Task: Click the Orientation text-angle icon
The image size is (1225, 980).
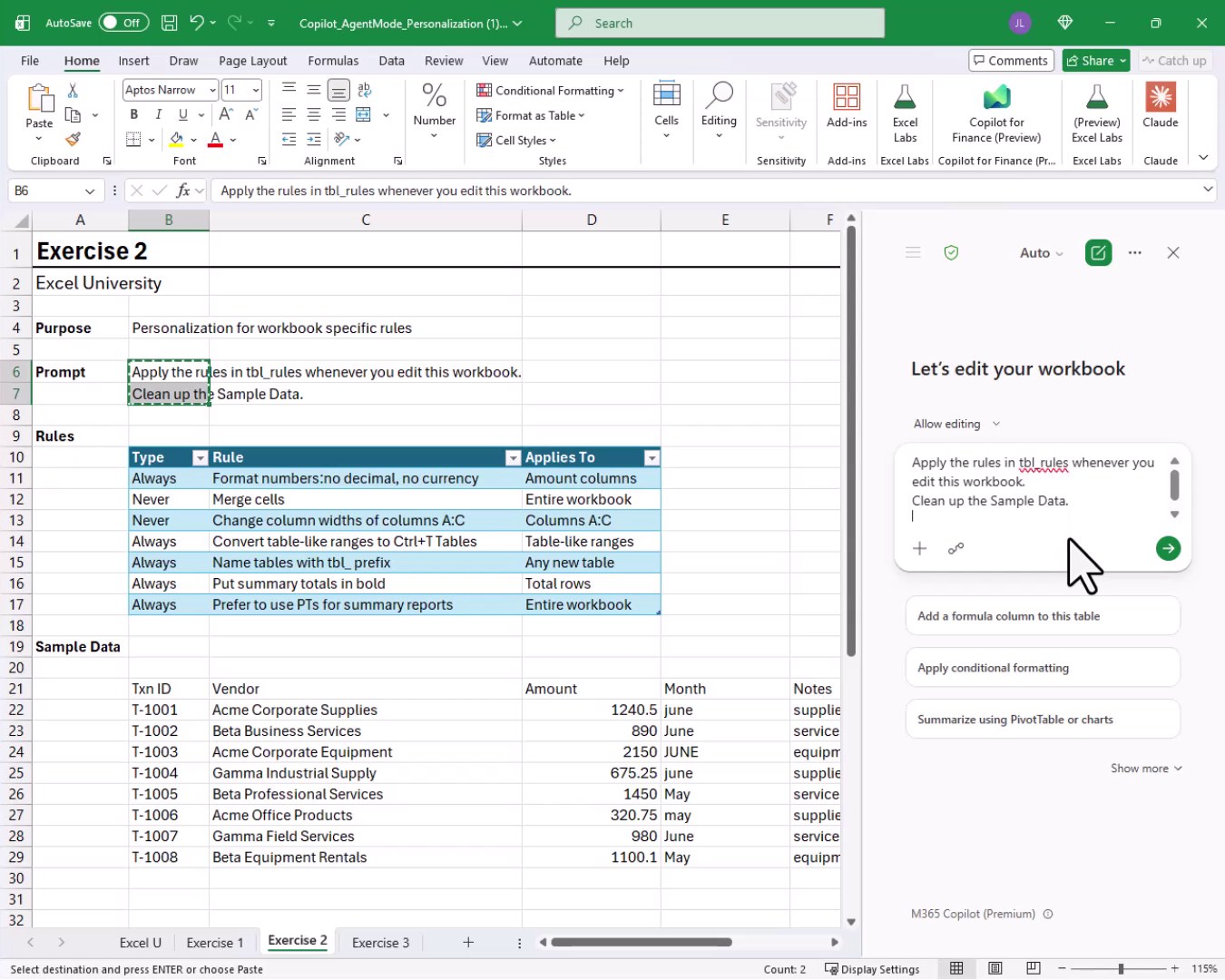Action: click(341, 140)
